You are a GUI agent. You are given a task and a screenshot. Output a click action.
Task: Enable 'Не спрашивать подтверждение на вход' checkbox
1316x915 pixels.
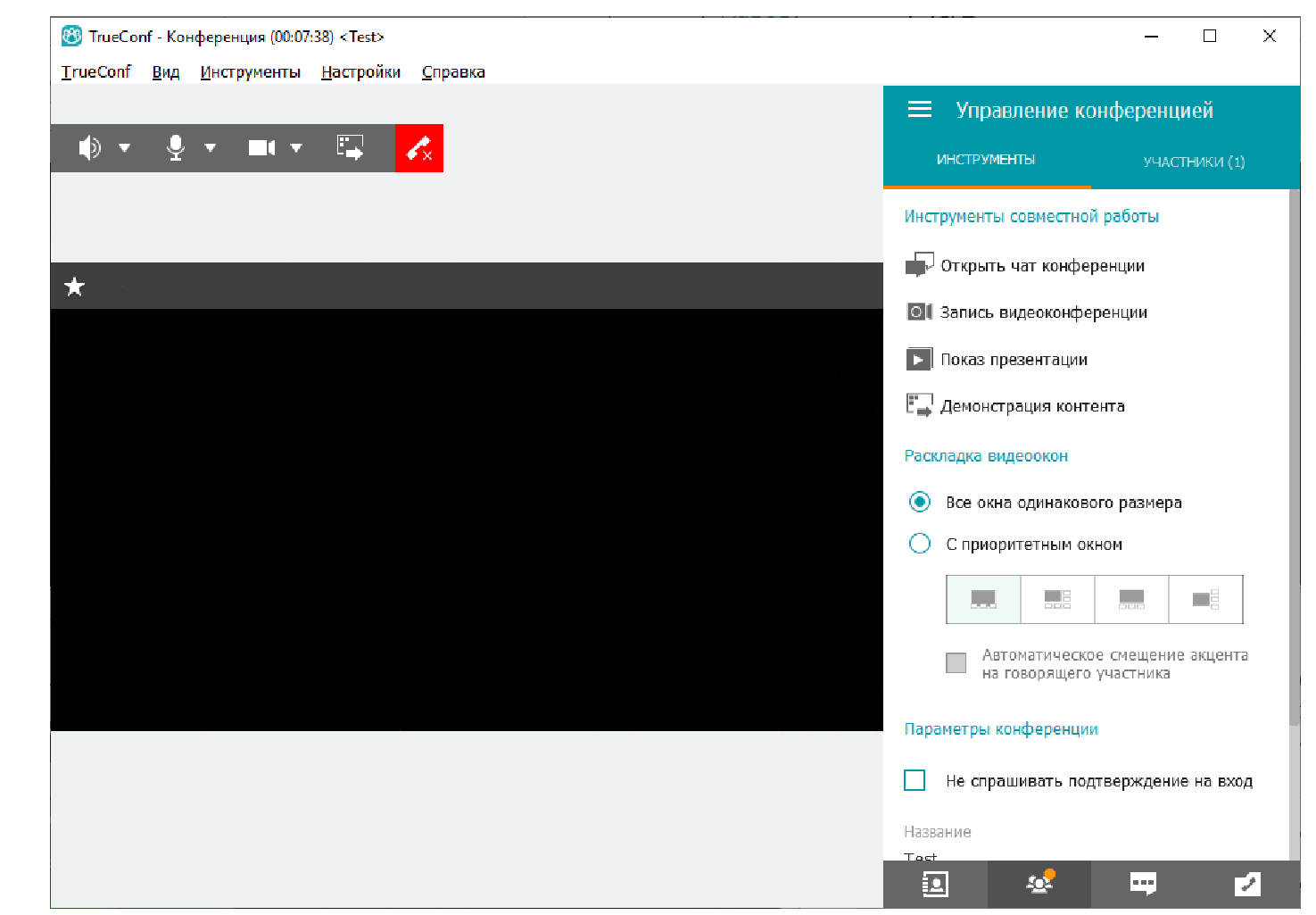point(915,780)
